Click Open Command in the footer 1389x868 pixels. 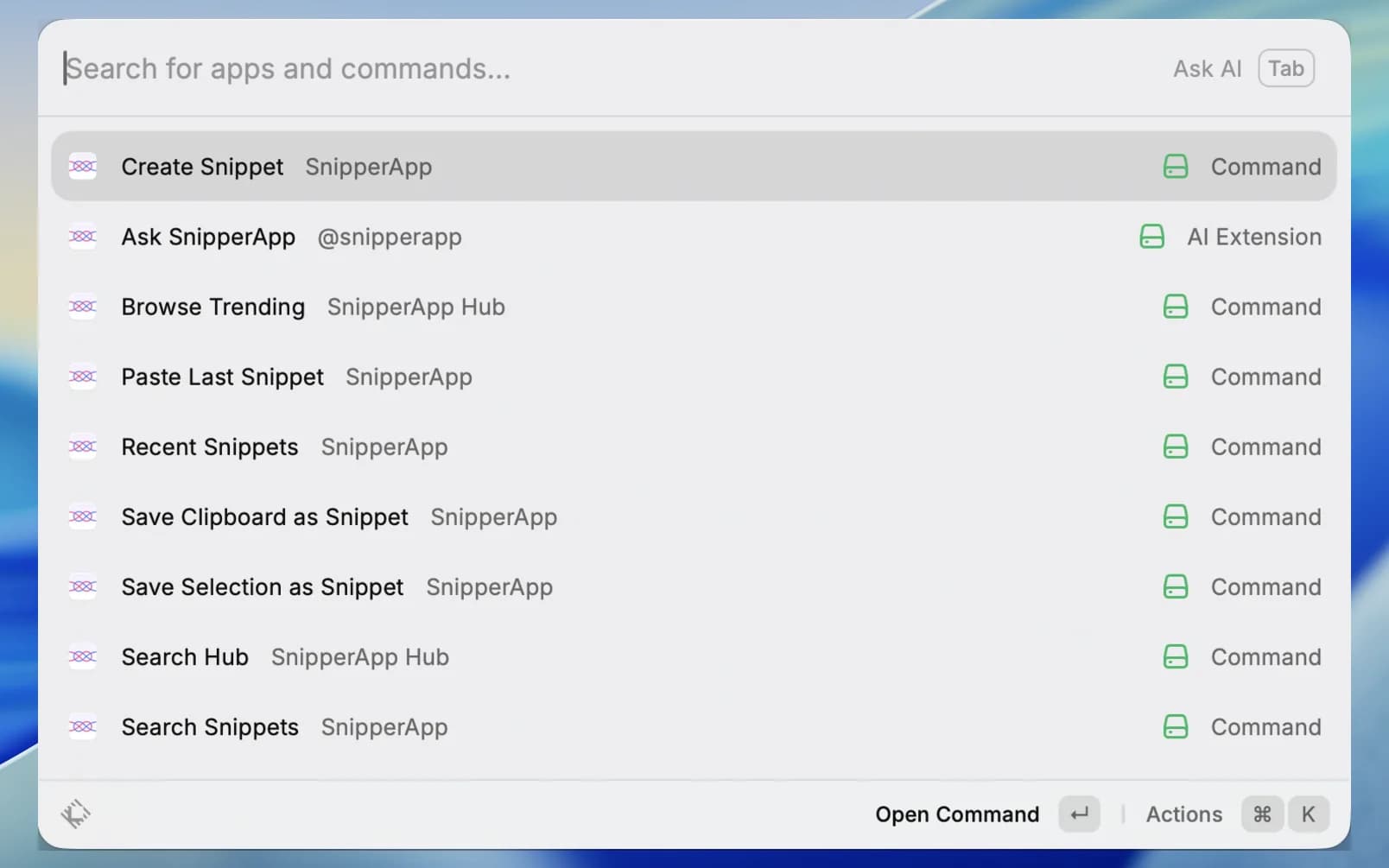[x=957, y=814]
